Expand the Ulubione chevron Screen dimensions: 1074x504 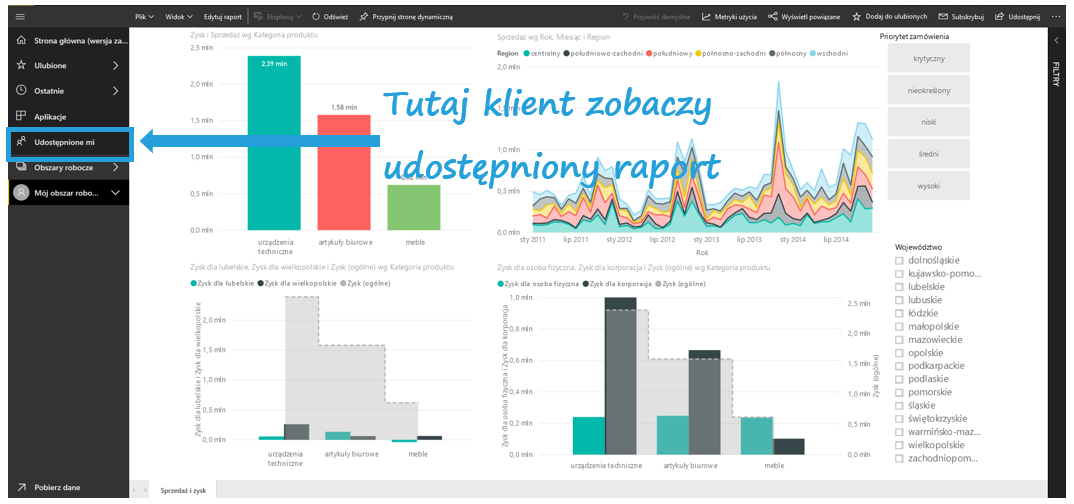click(x=115, y=66)
